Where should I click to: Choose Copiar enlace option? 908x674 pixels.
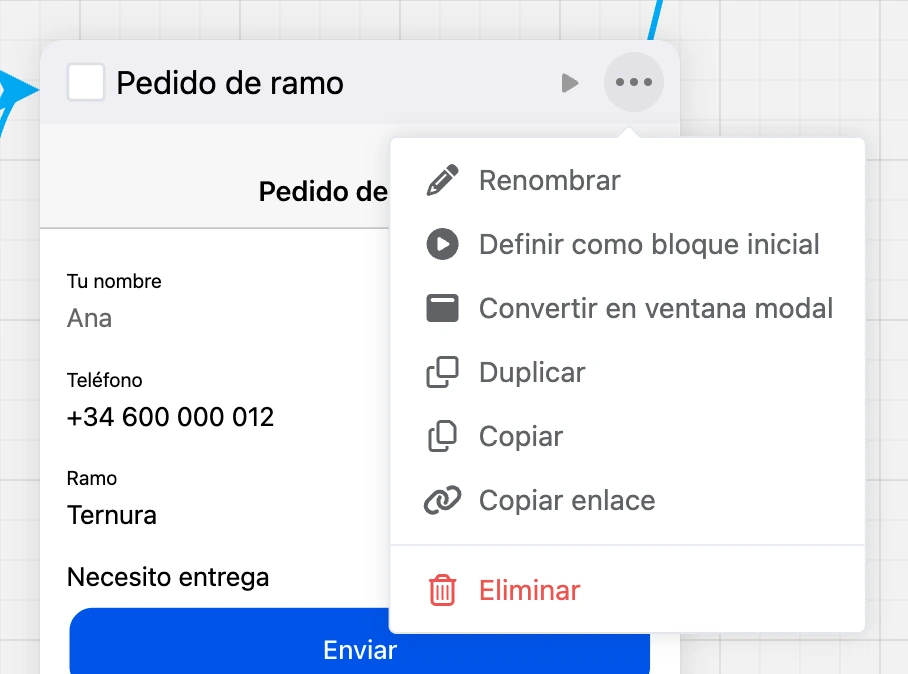(x=627, y=500)
